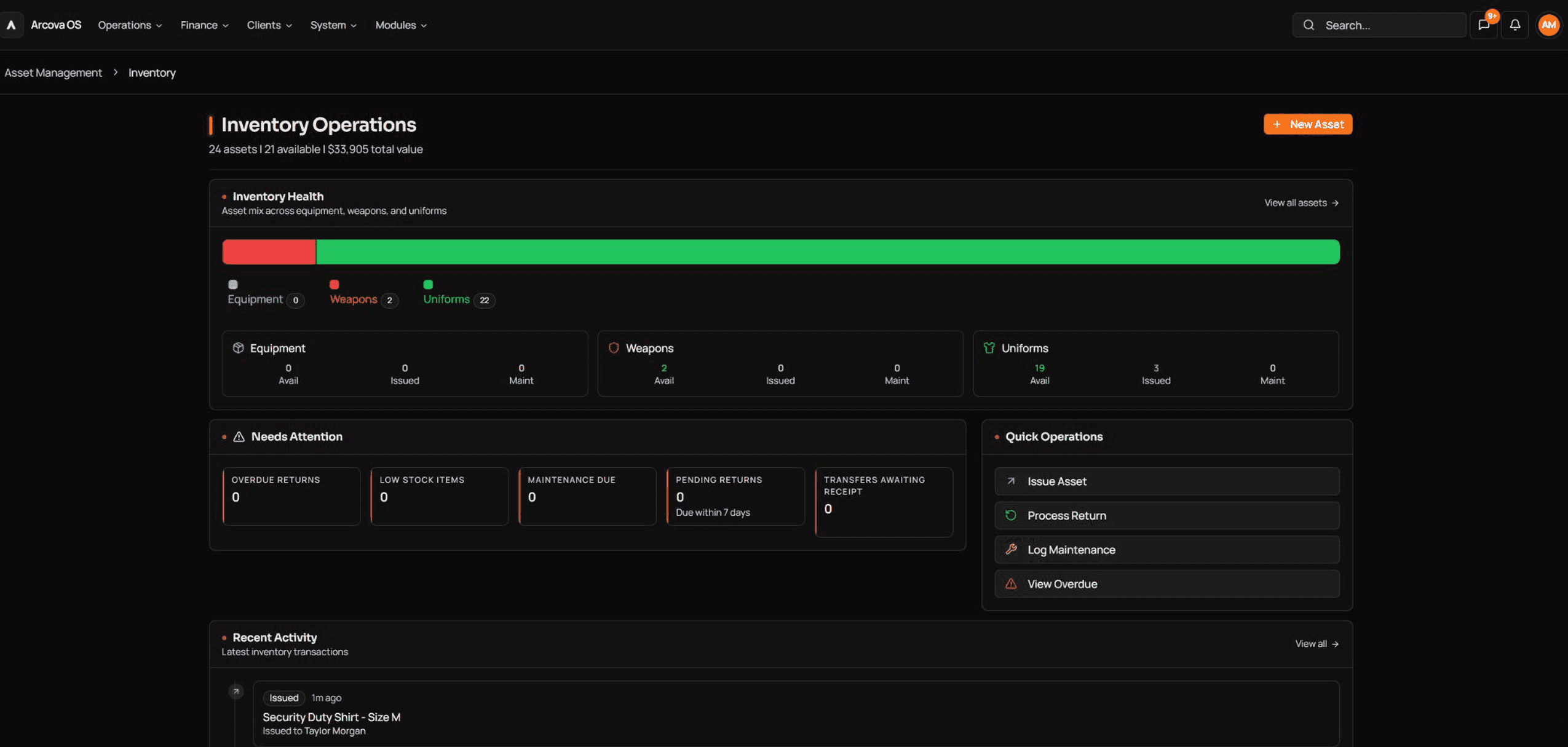Open the Pending Returns card
1568x747 pixels.
coord(735,497)
